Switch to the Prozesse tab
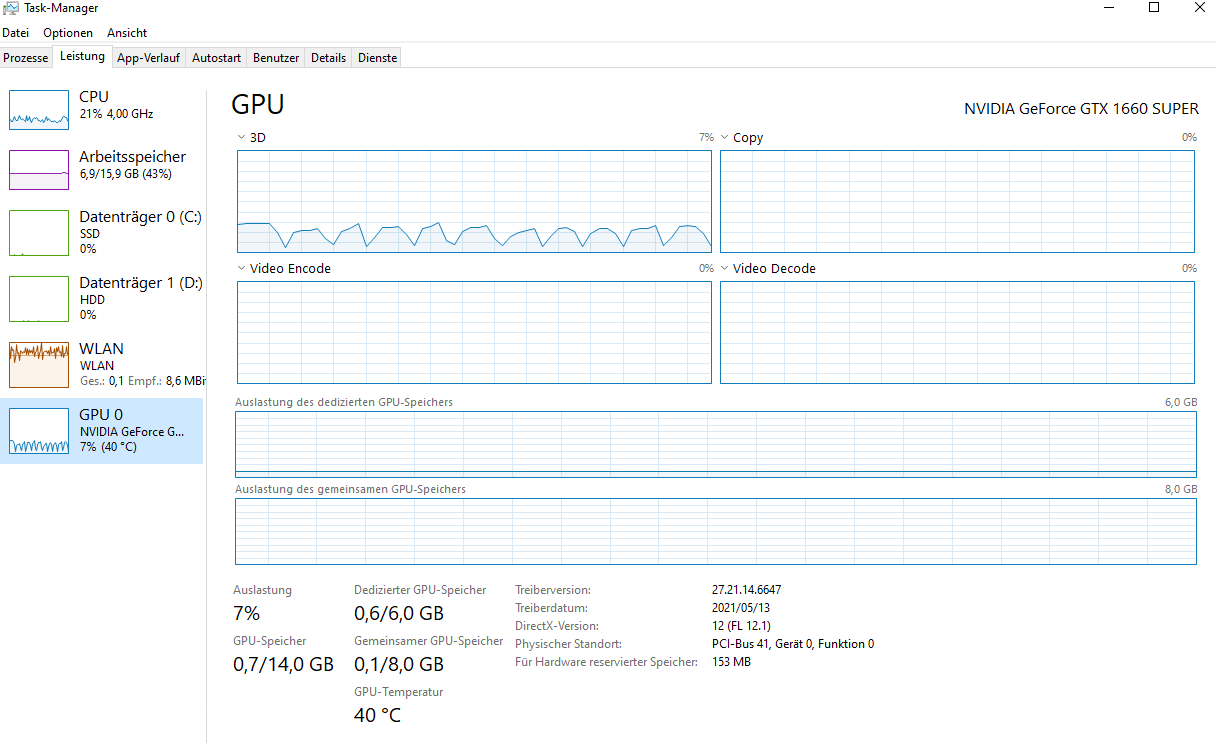Viewport: 1216px width, 751px height. click(x=26, y=58)
